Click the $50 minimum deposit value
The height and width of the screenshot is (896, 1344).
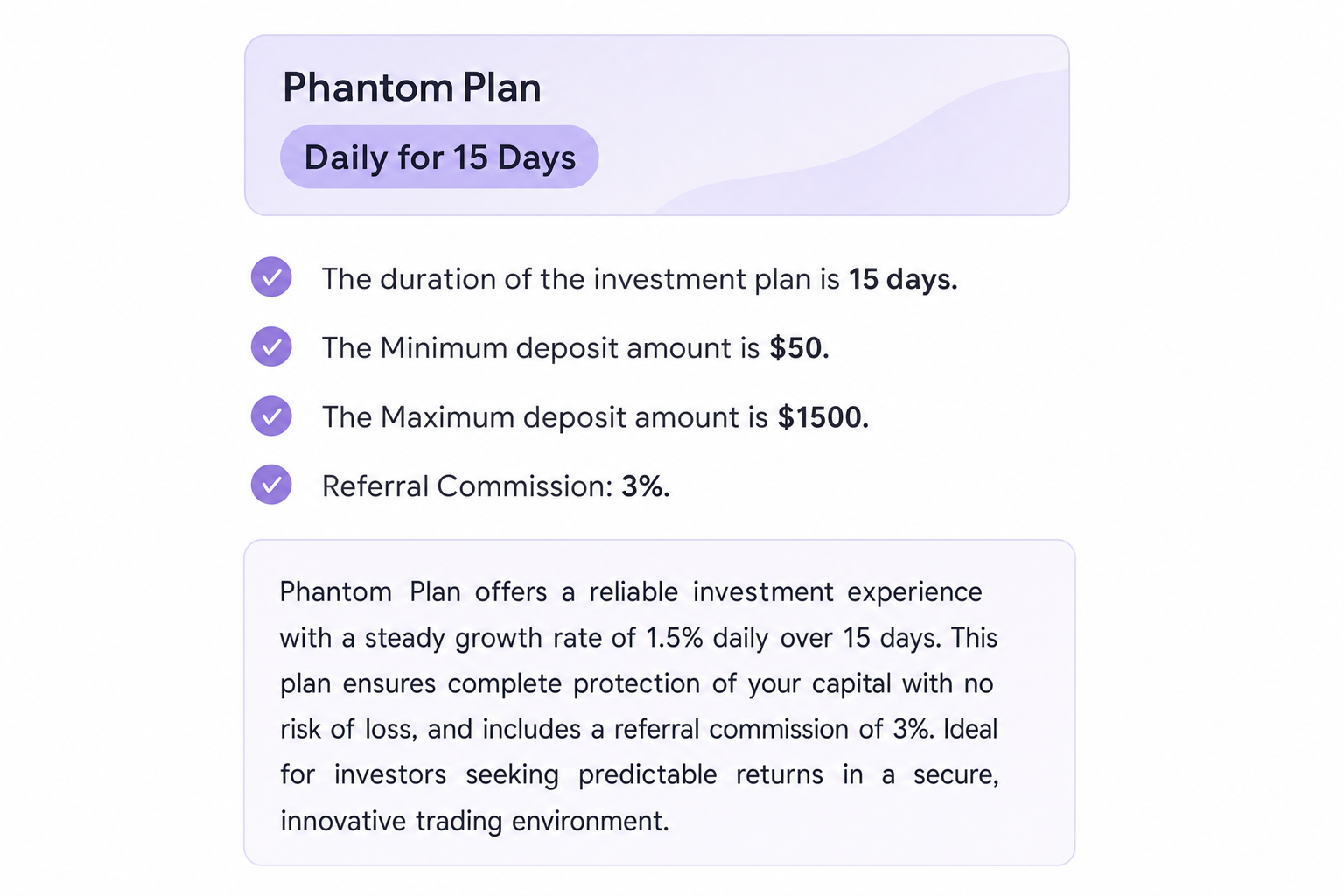799,348
